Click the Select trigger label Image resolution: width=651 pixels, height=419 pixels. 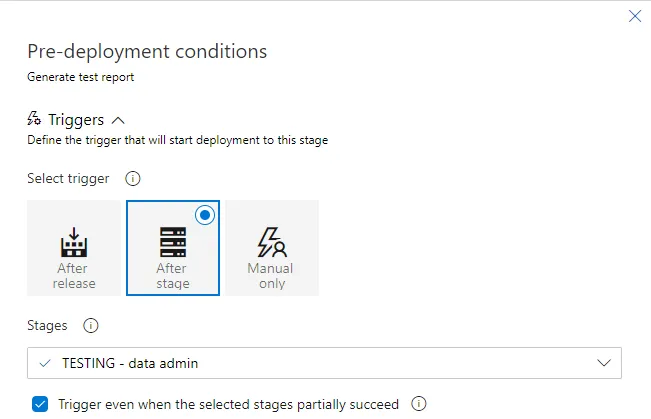(x=68, y=179)
